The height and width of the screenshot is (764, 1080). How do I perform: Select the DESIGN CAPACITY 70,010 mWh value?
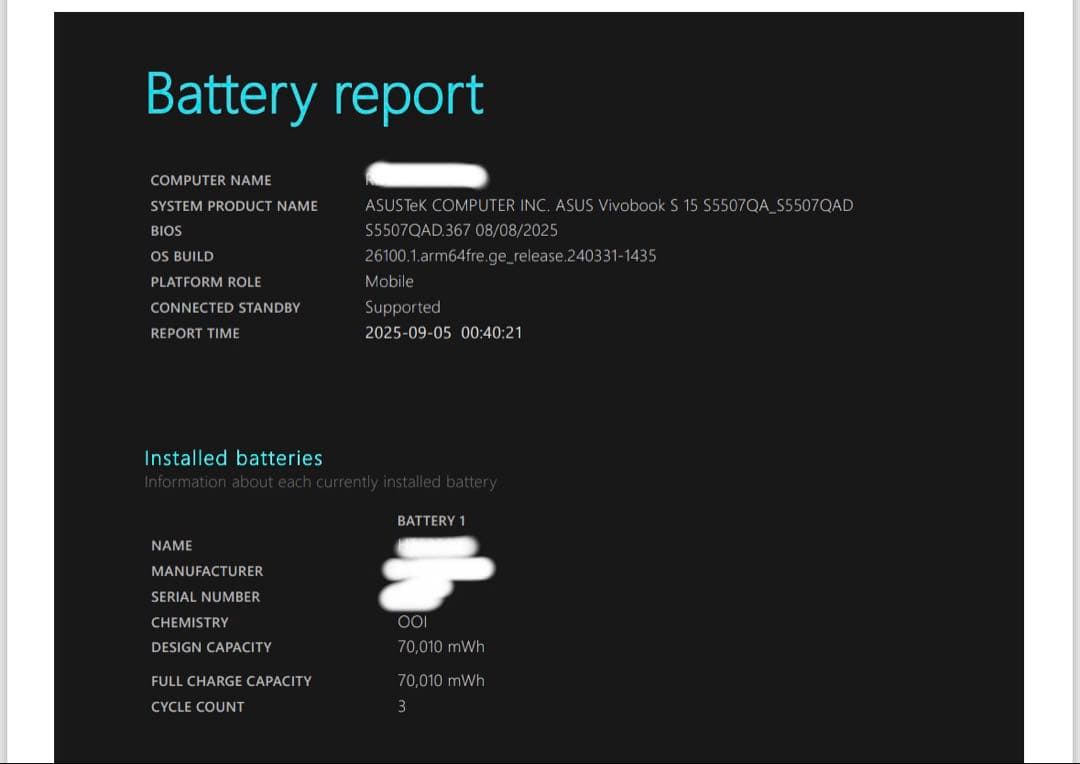(x=441, y=646)
